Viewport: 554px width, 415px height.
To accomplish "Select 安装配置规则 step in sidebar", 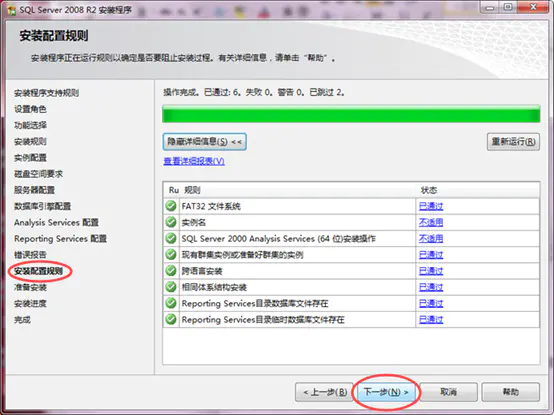I will 38,271.
